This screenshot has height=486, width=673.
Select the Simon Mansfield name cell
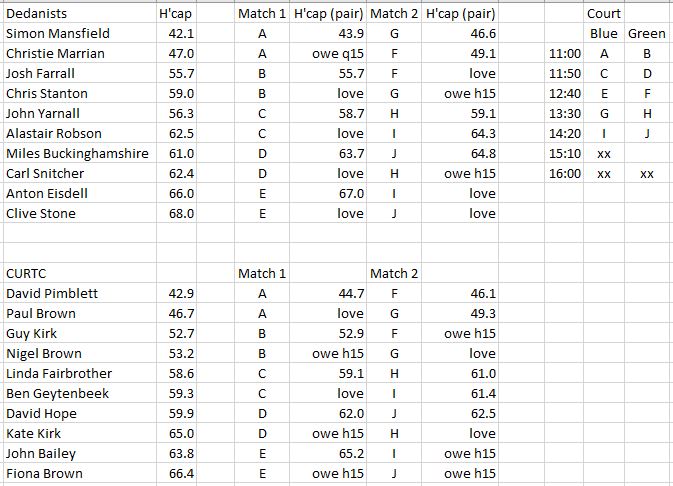(58, 34)
